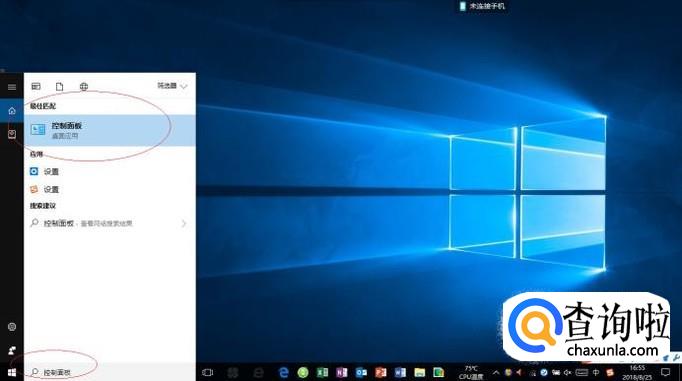Screen dimensions: 682x381
Task: Open Excel from the taskbar
Action: (x=322, y=372)
